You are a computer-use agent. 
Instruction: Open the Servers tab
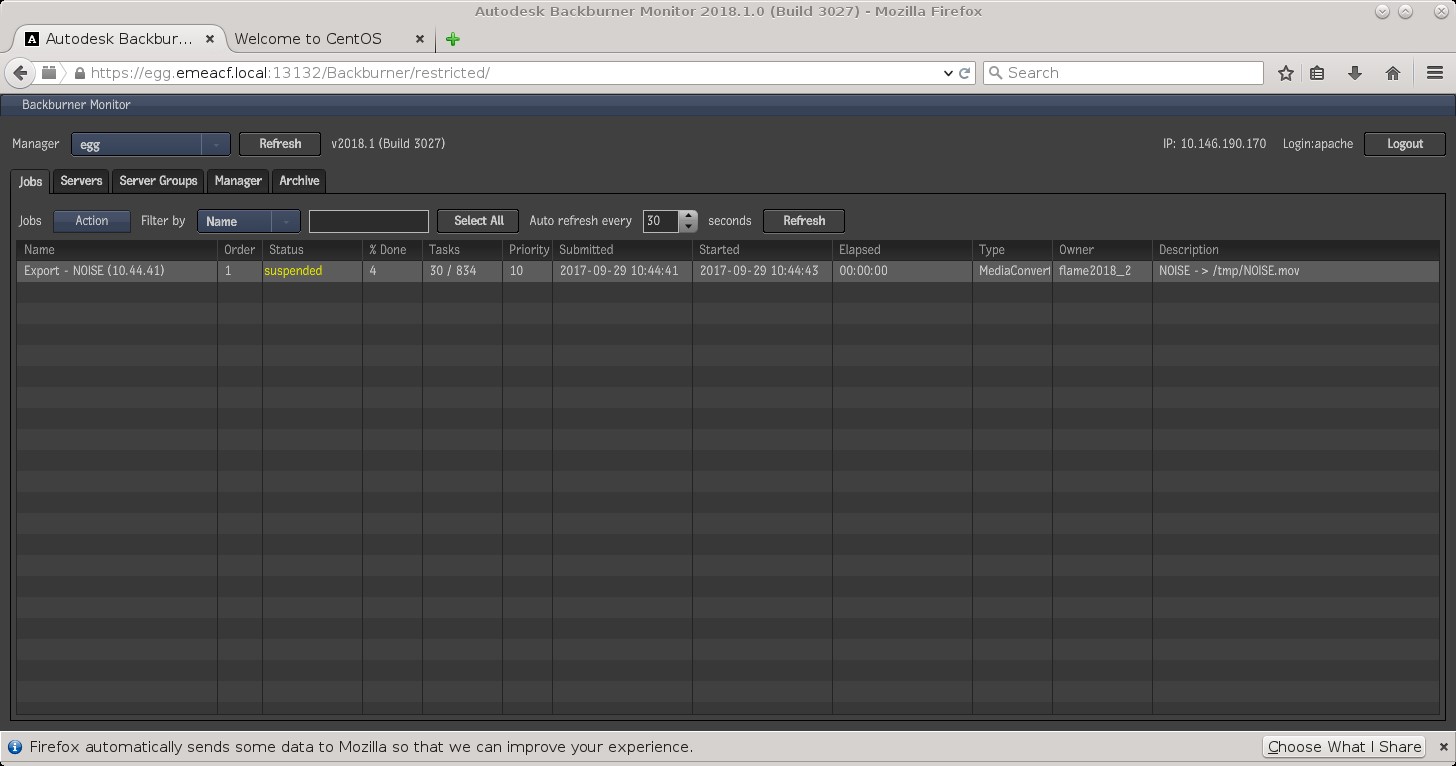point(81,181)
